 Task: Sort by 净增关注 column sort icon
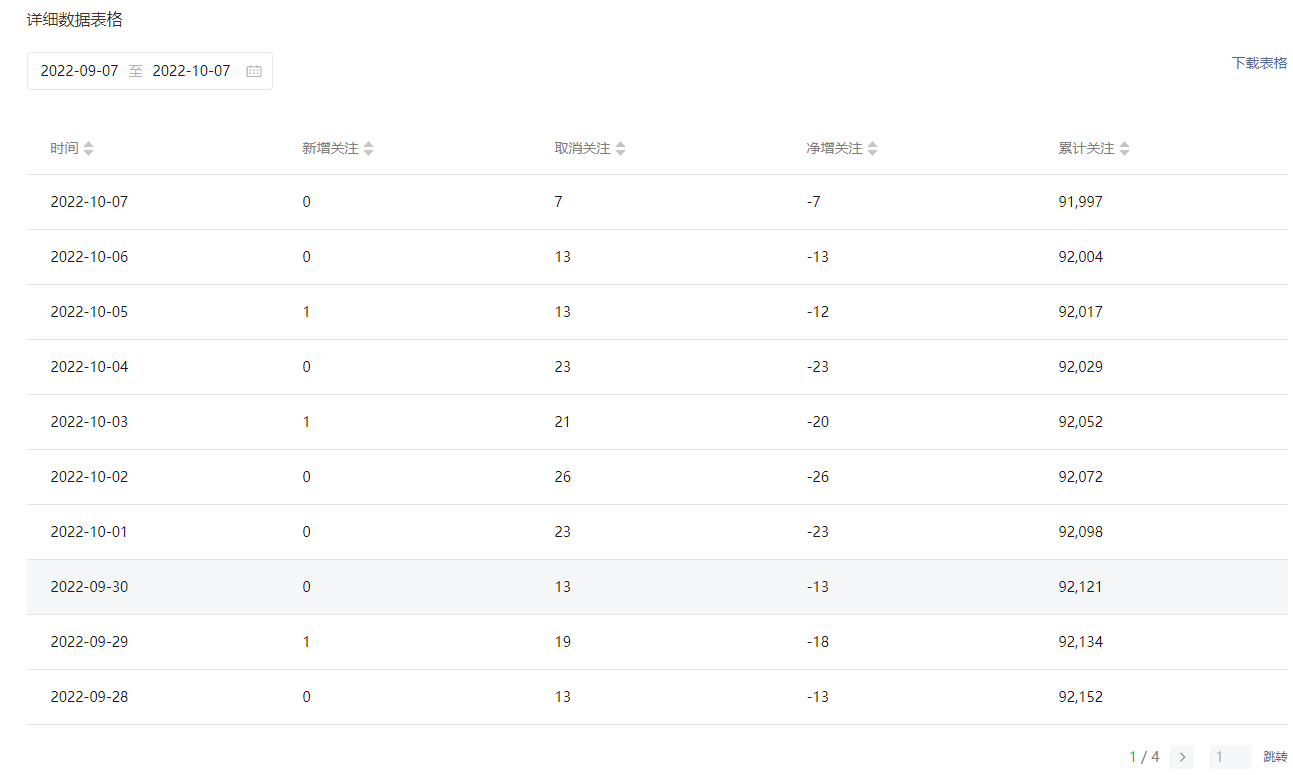(873, 148)
